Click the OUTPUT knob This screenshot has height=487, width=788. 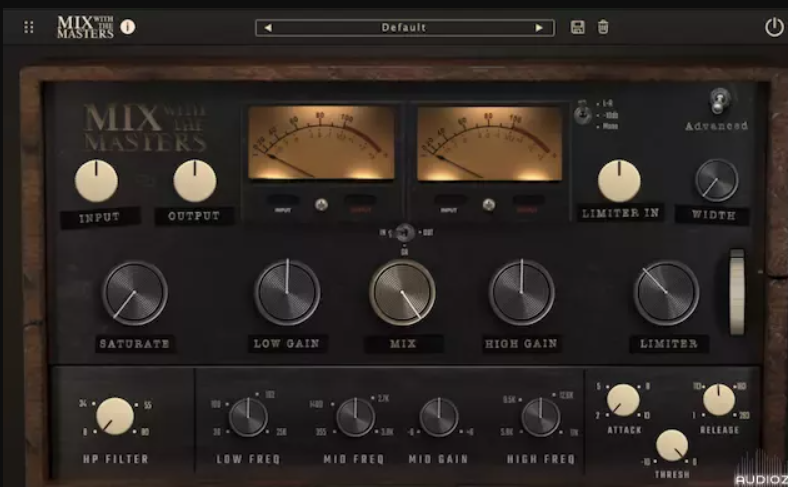(x=195, y=181)
